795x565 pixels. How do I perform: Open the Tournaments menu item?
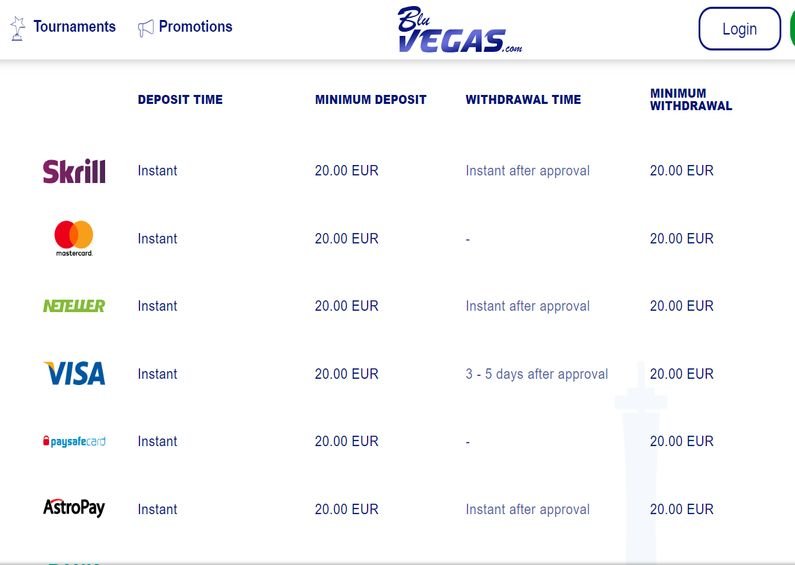(x=75, y=26)
